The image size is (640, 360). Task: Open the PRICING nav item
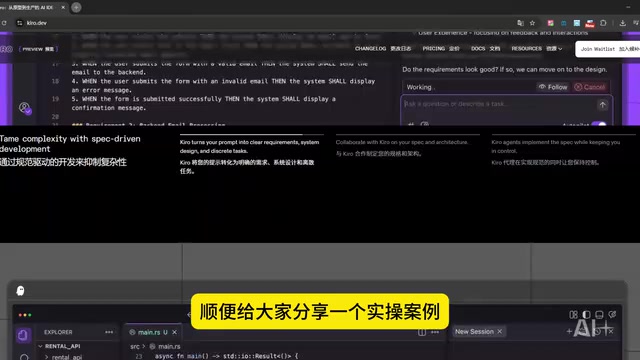tap(441, 49)
